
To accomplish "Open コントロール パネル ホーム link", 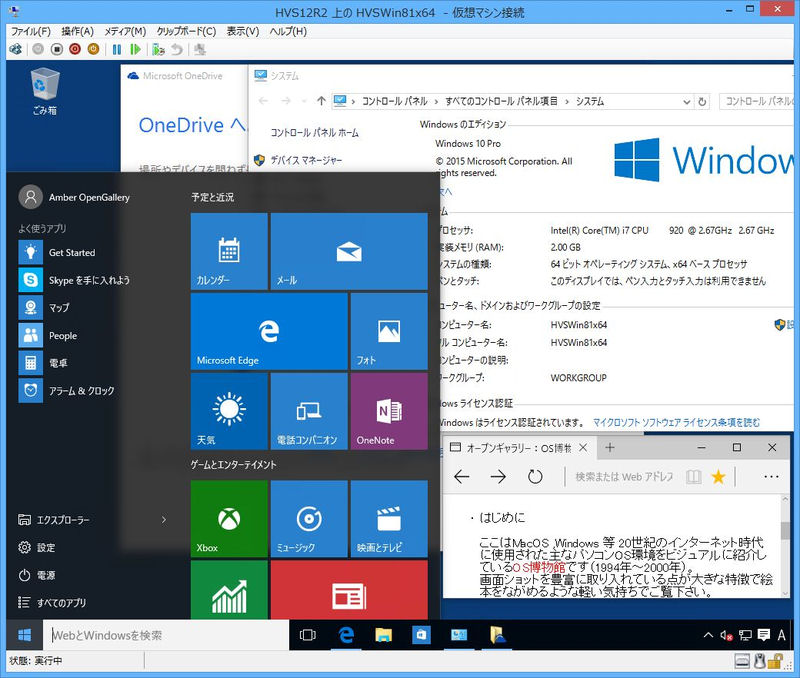I will point(314,133).
